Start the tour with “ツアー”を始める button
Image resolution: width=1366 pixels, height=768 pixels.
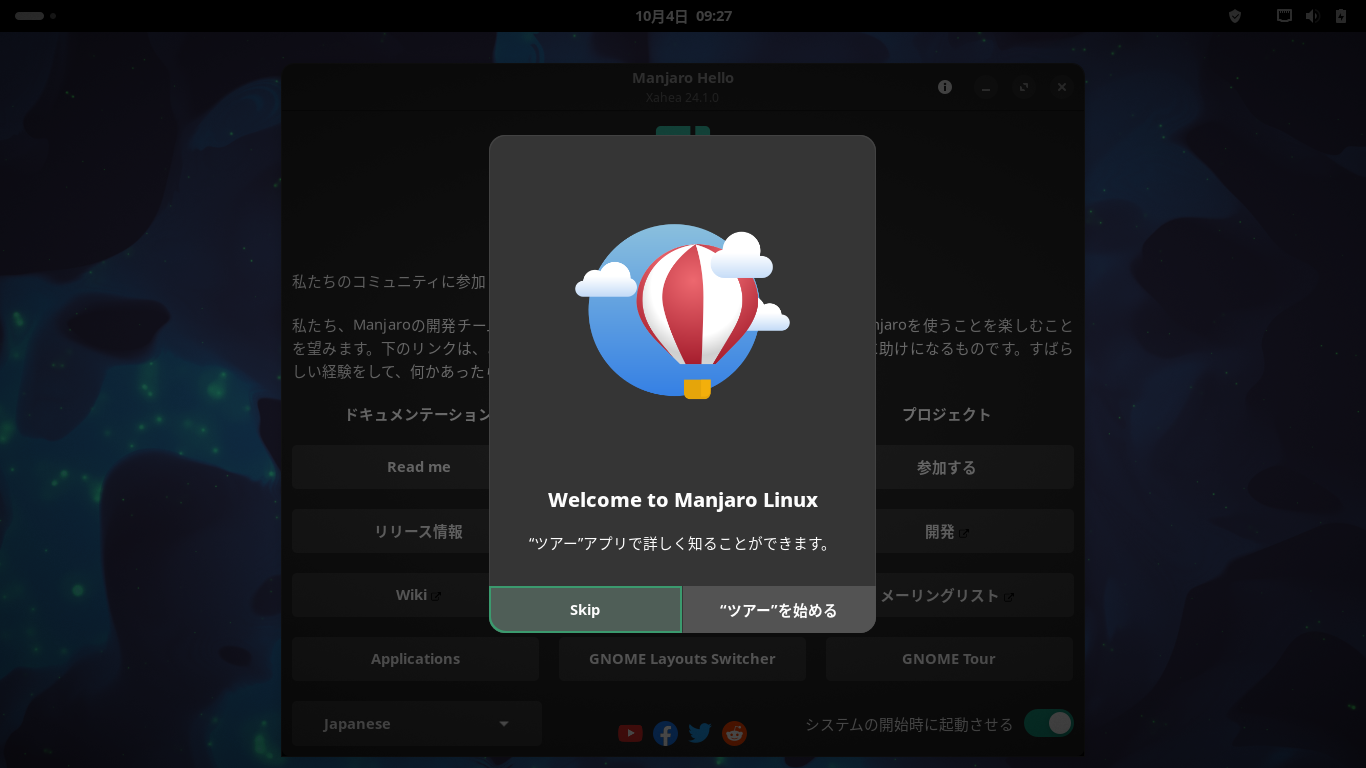click(x=778, y=609)
